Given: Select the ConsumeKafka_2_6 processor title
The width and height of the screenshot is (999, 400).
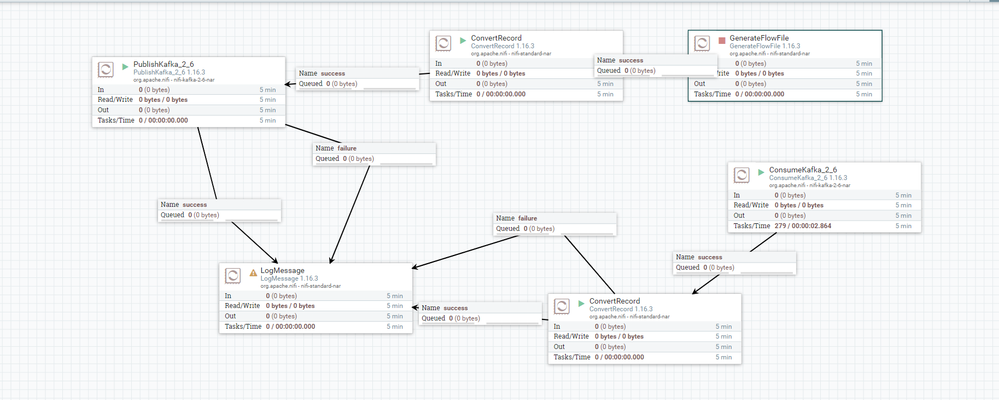Looking at the screenshot, I should [803, 170].
